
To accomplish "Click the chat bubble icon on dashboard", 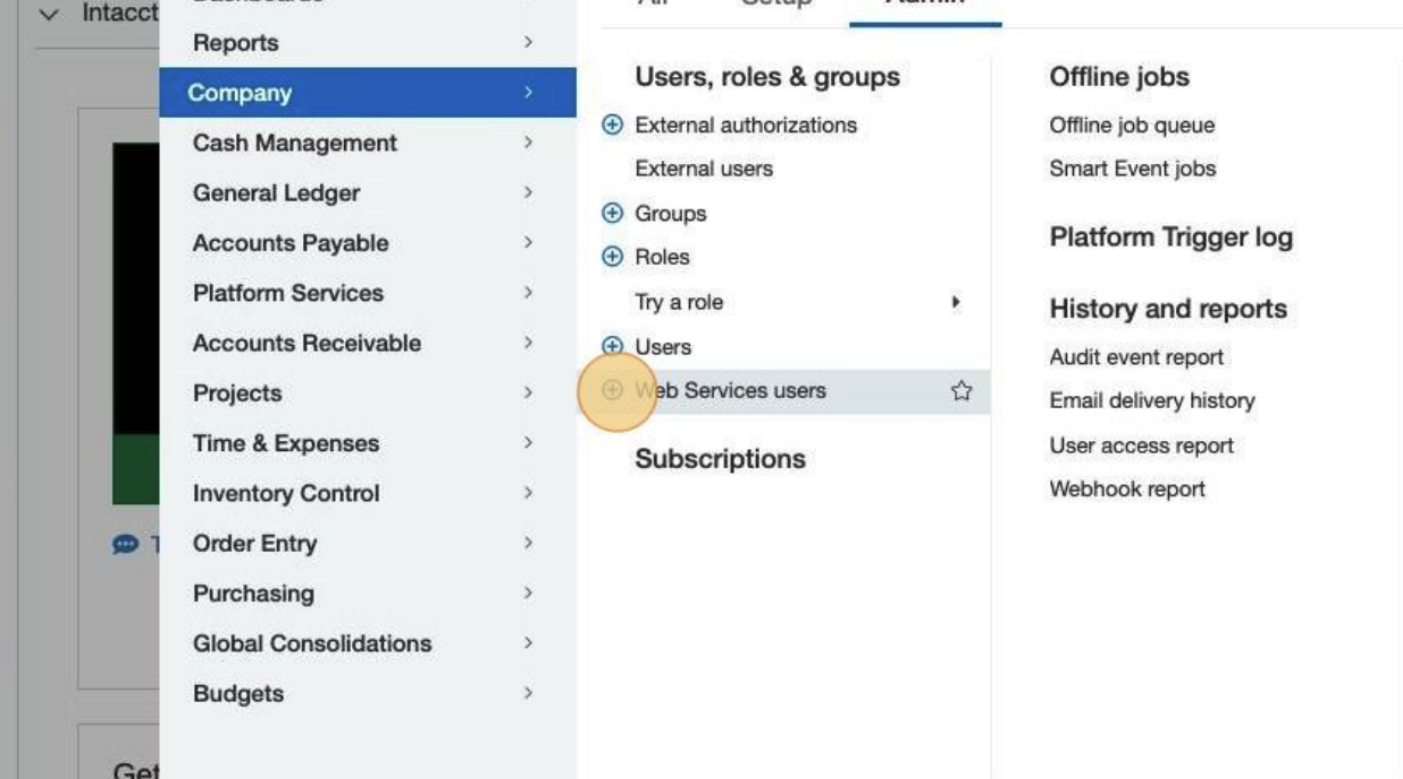I will click(125, 544).
